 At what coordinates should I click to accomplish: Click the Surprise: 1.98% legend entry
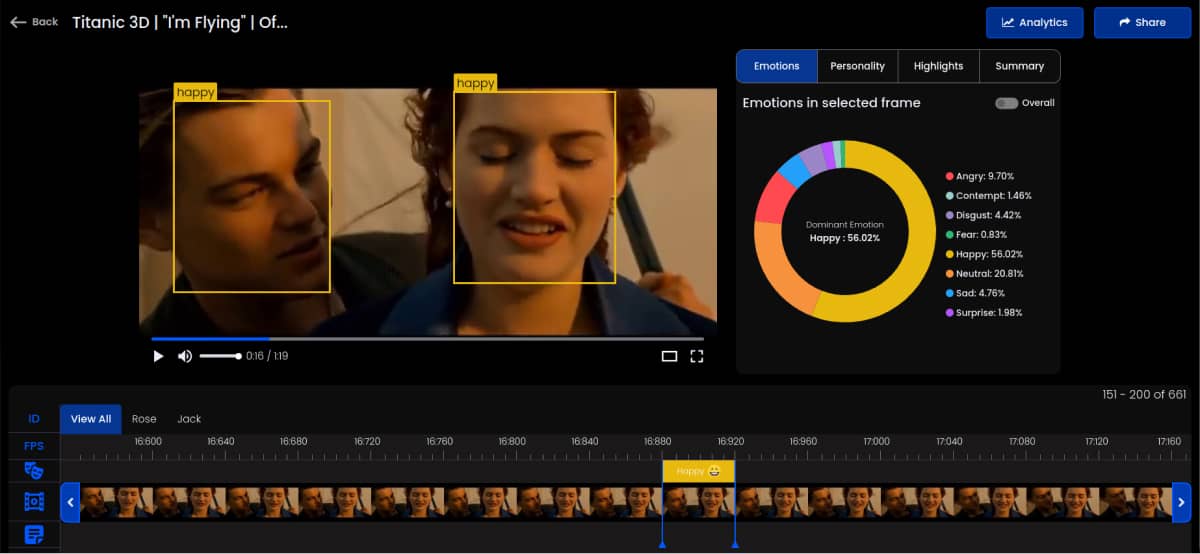click(984, 313)
